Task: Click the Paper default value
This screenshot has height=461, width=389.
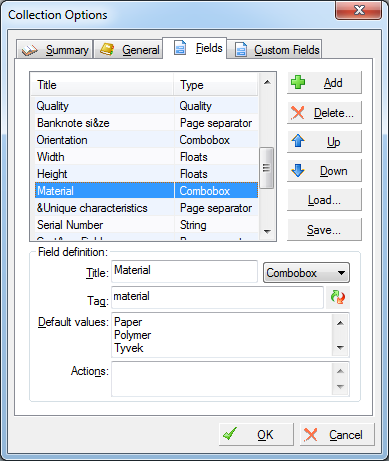Action: pyautogui.click(x=128, y=322)
